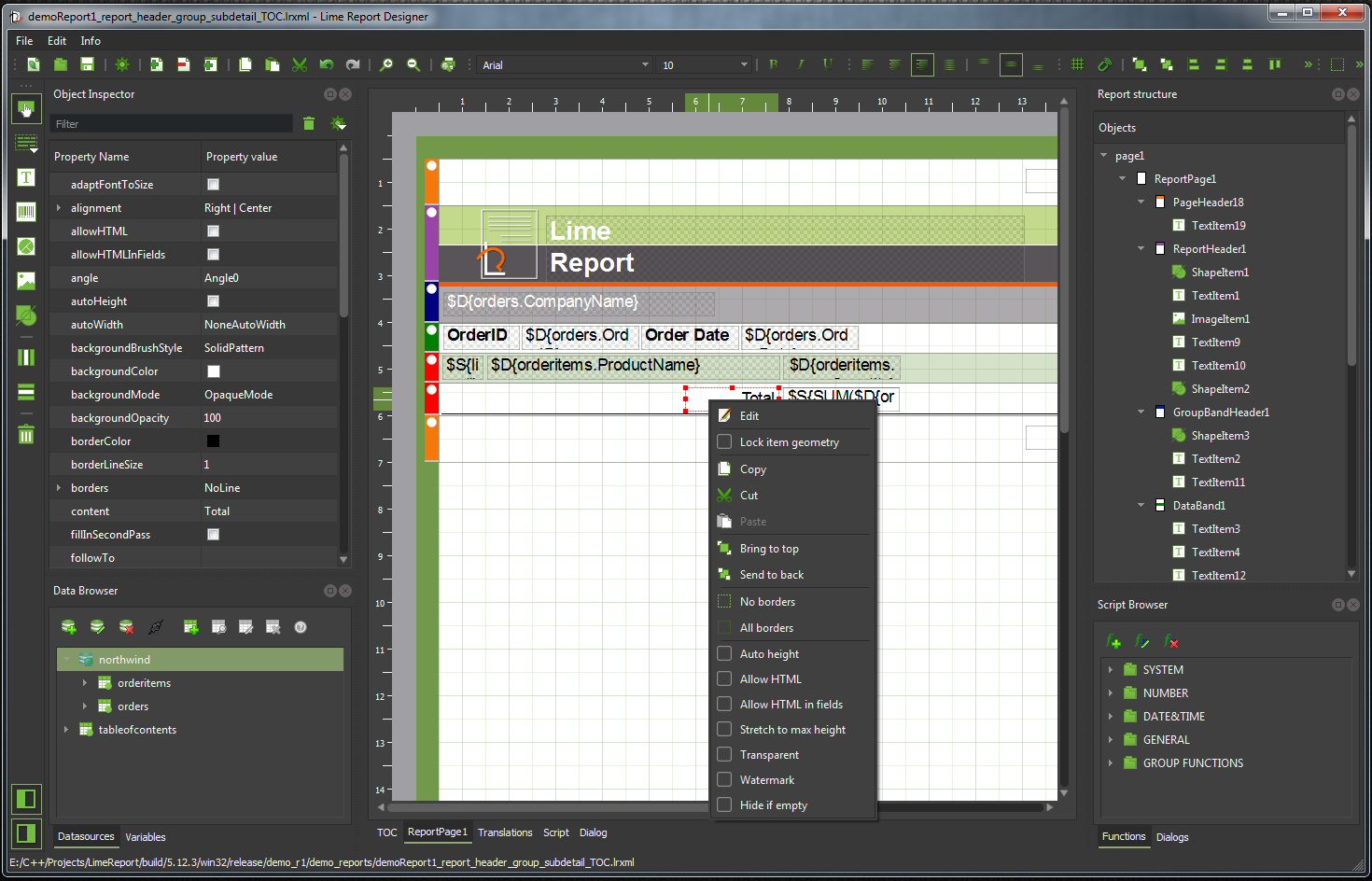Open the Arial font family dropdown
This screenshot has width=1372, height=881.
pos(644,65)
